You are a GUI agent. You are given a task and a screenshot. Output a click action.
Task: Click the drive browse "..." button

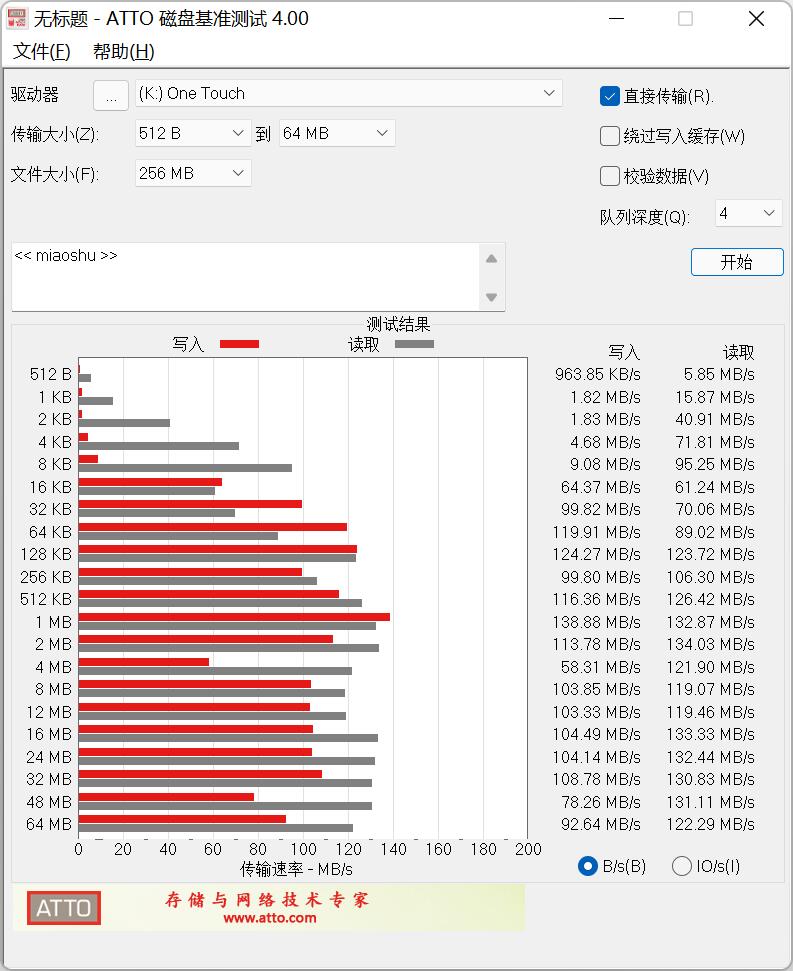tap(111, 95)
